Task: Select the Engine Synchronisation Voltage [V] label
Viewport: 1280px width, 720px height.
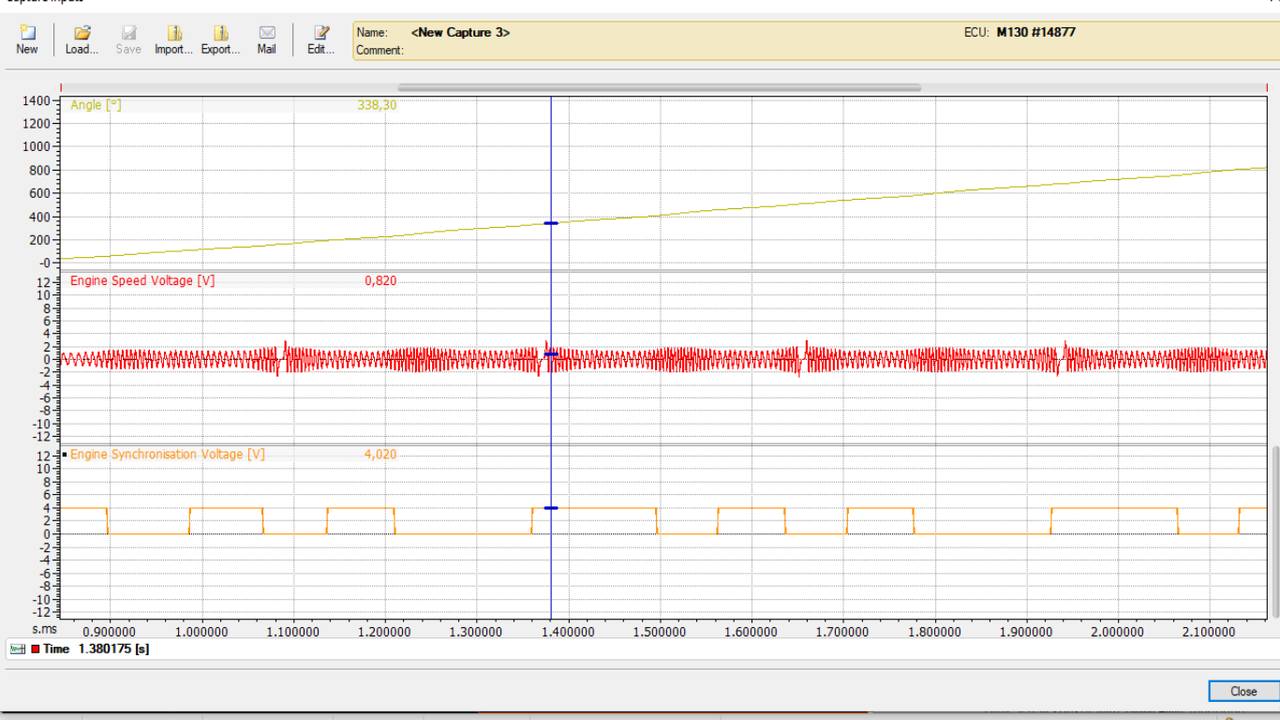Action: click(167, 454)
